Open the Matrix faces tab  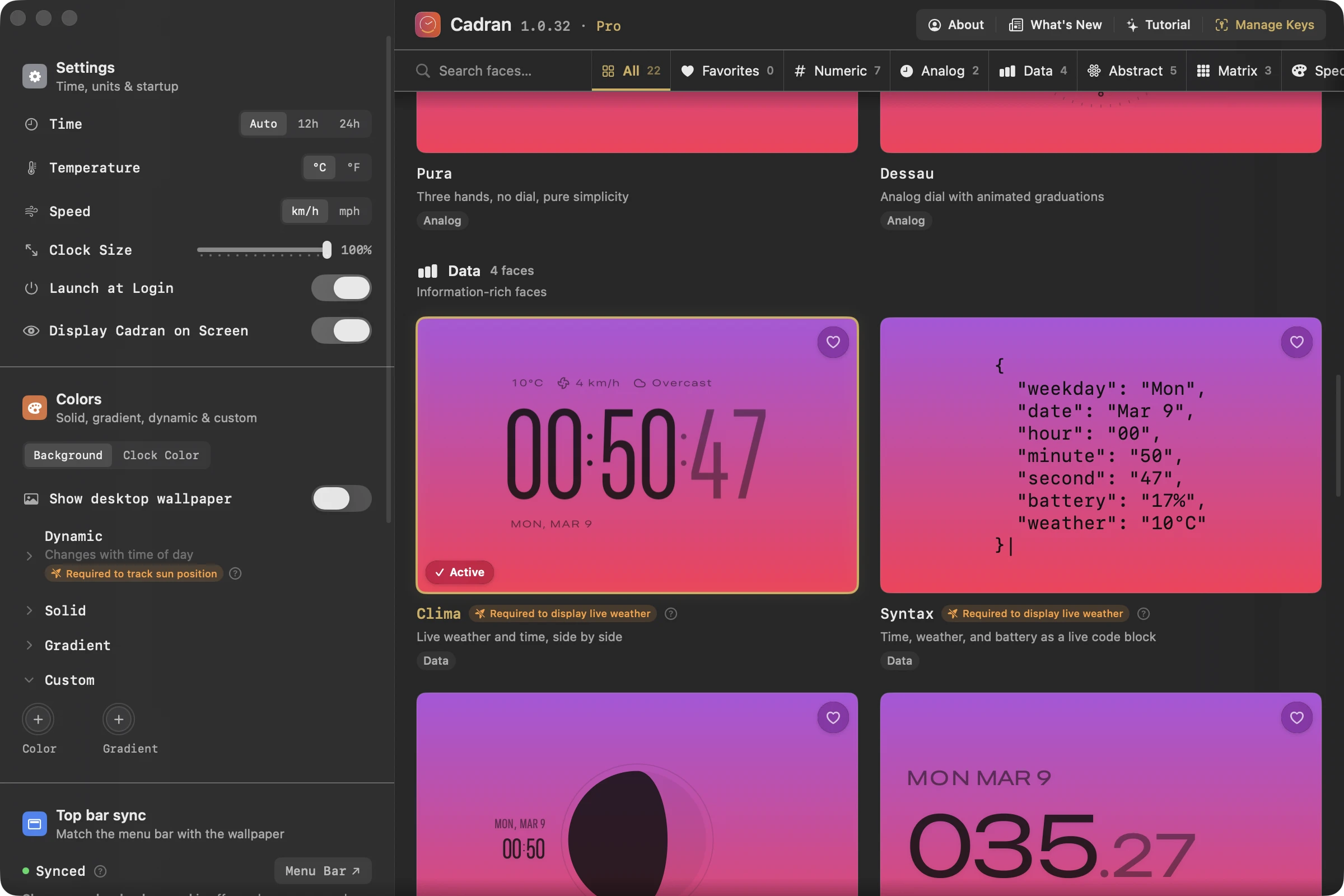tap(1233, 71)
